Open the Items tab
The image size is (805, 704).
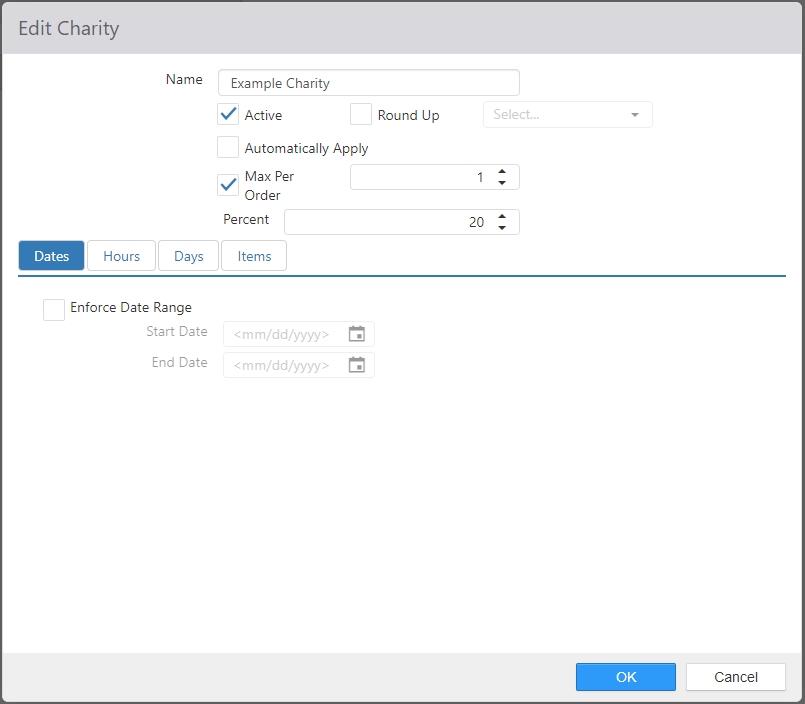click(254, 256)
